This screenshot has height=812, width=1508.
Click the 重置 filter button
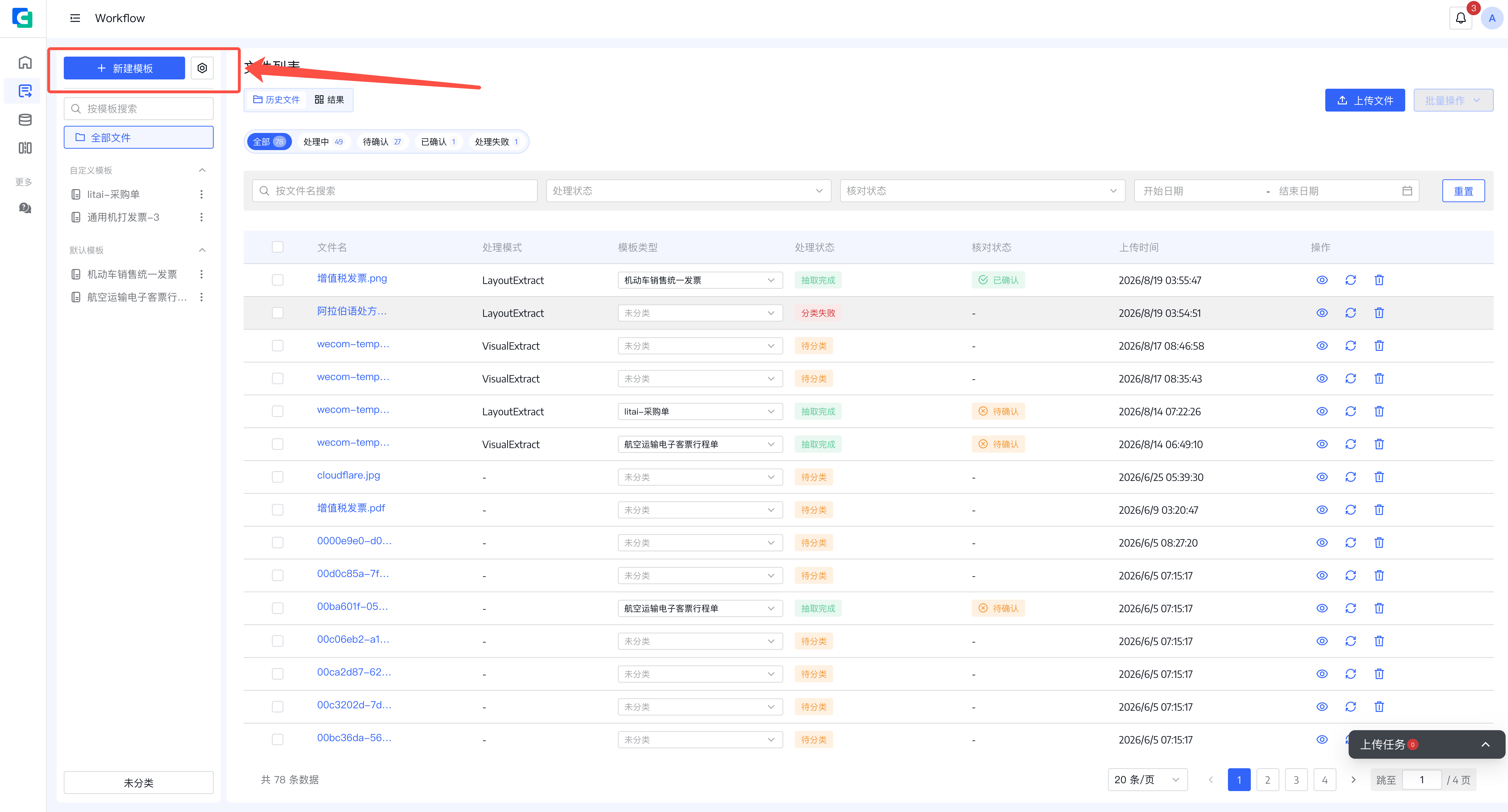pyautogui.click(x=1464, y=191)
